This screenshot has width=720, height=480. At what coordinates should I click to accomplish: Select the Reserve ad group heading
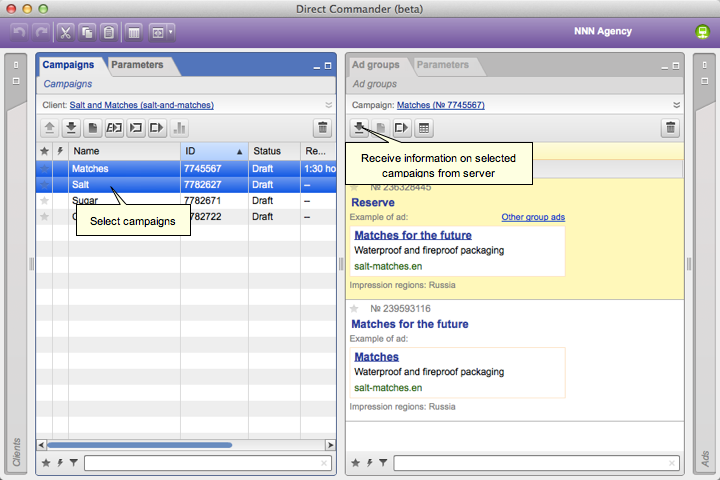(x=373, y=203)
